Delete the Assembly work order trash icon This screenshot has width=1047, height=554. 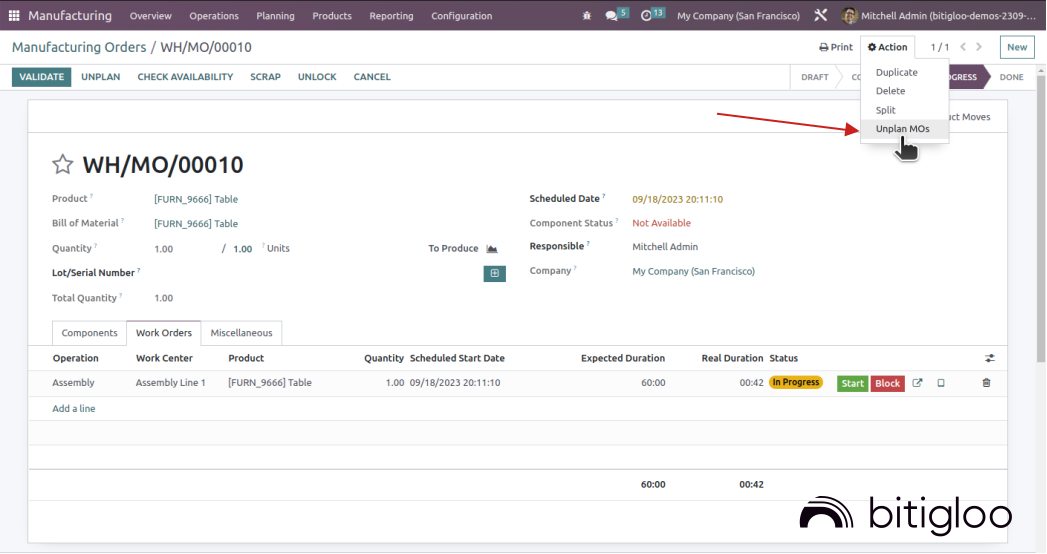point(986,383)
